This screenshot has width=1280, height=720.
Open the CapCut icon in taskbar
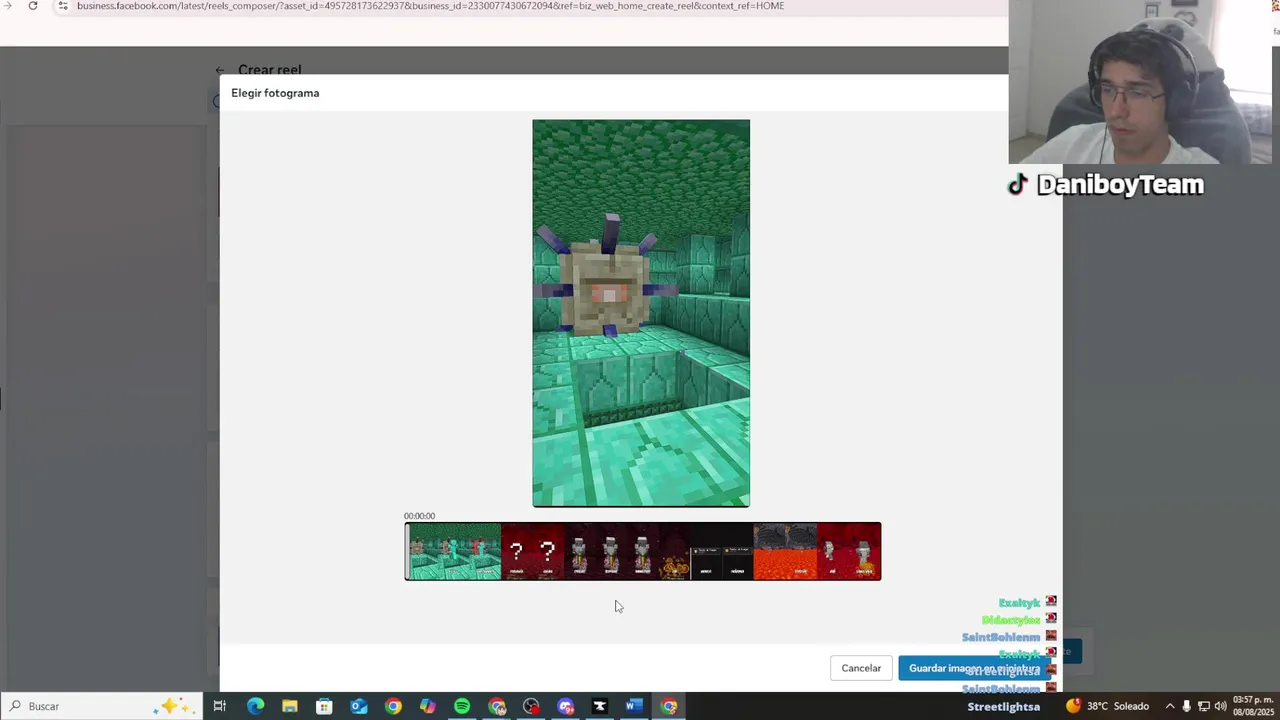599,706
